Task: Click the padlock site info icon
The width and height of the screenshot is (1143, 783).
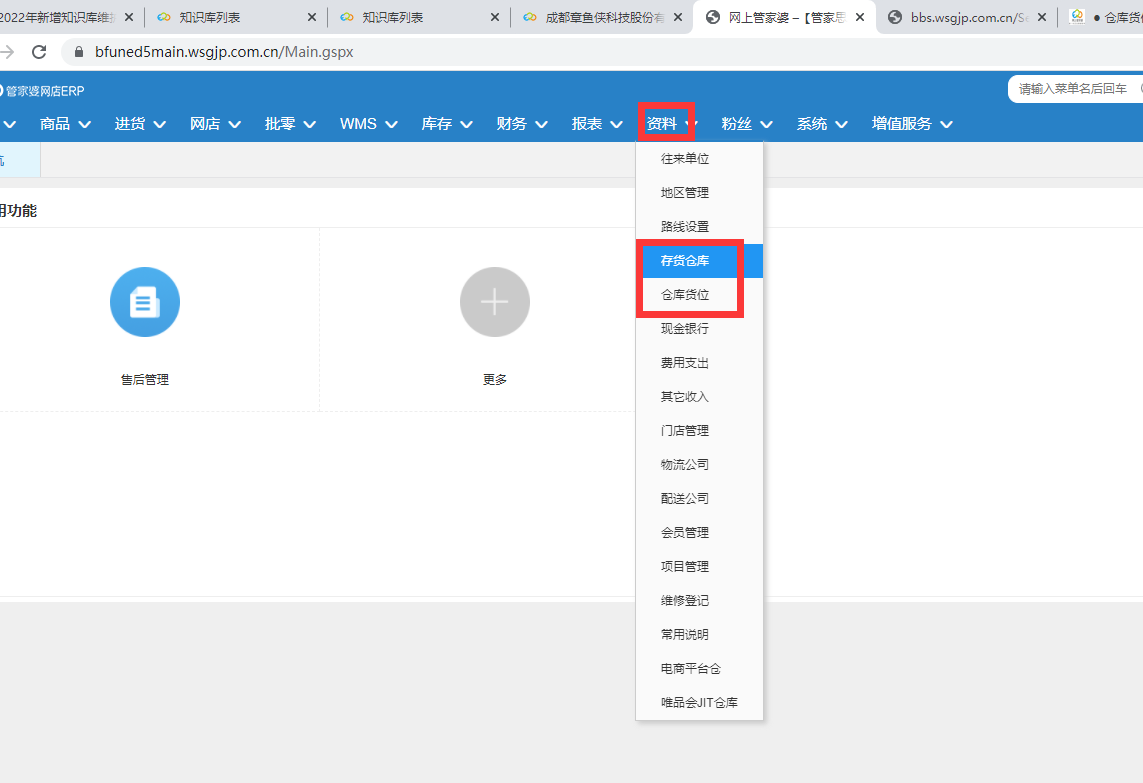Action: [x=79, y=52]
